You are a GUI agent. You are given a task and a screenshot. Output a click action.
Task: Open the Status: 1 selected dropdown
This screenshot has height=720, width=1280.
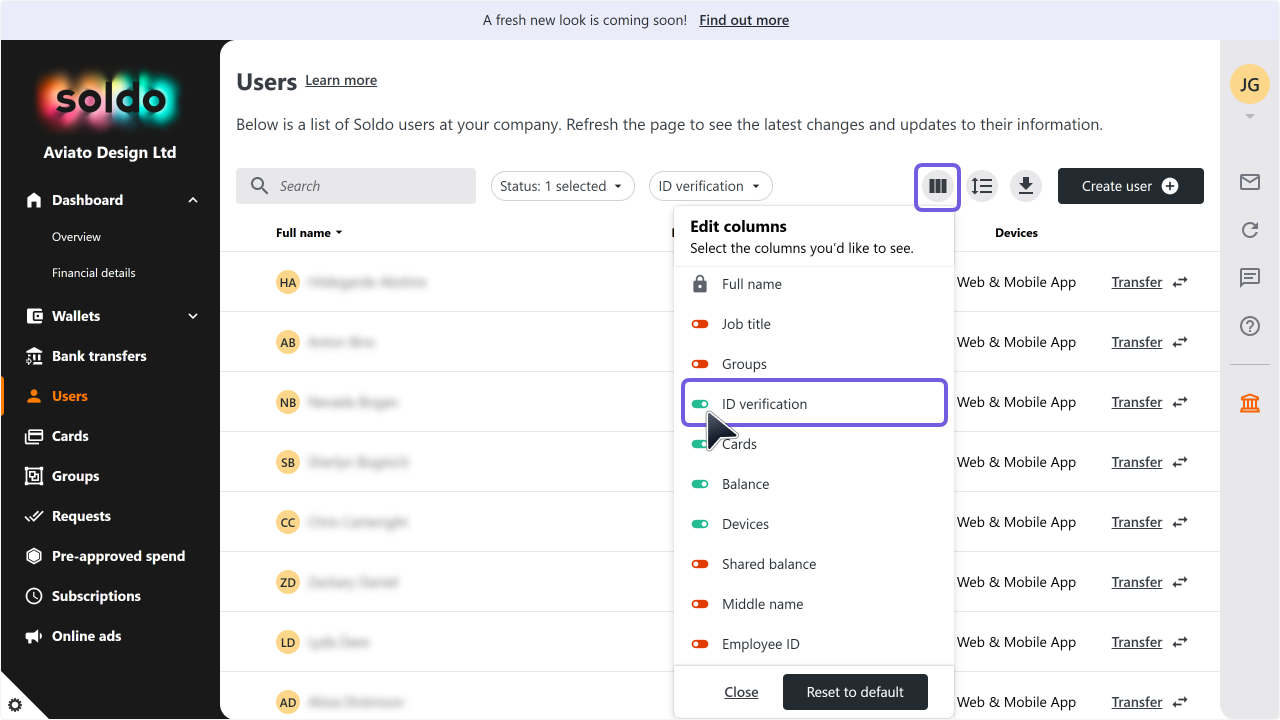[562, 186]
